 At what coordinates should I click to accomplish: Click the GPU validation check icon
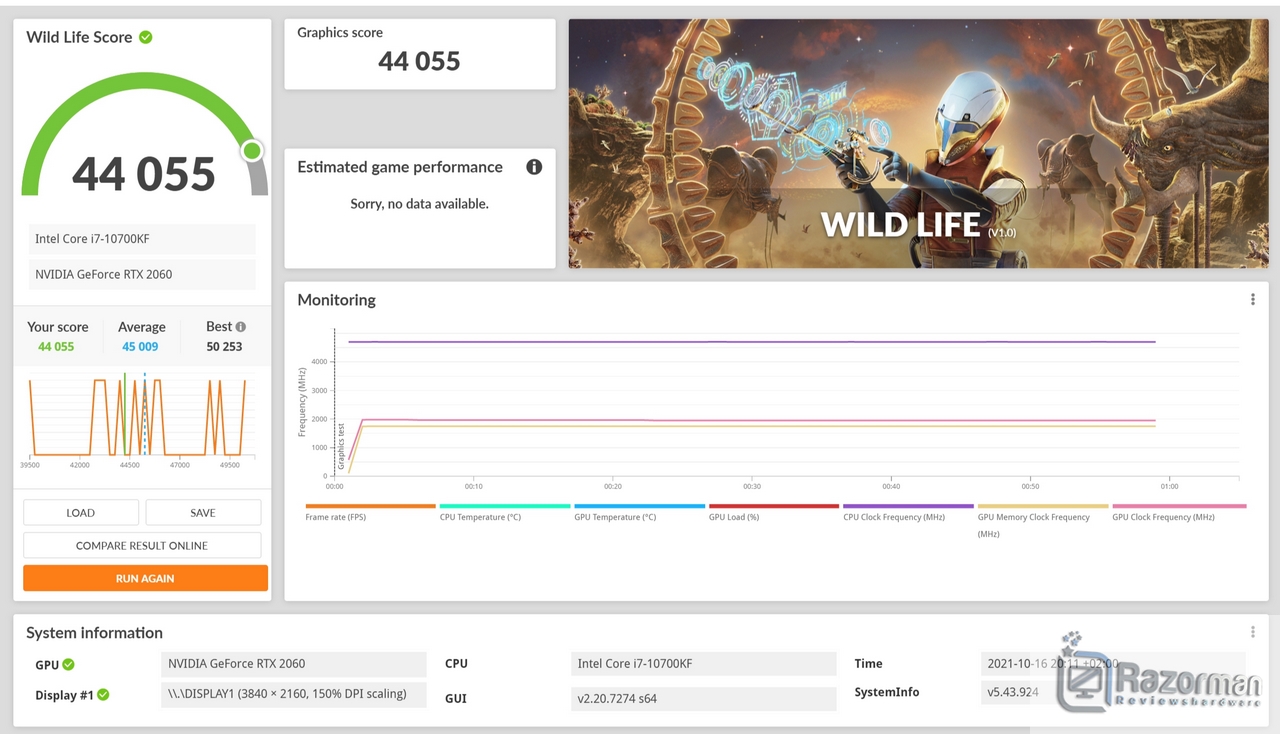(x=68, y=664)
